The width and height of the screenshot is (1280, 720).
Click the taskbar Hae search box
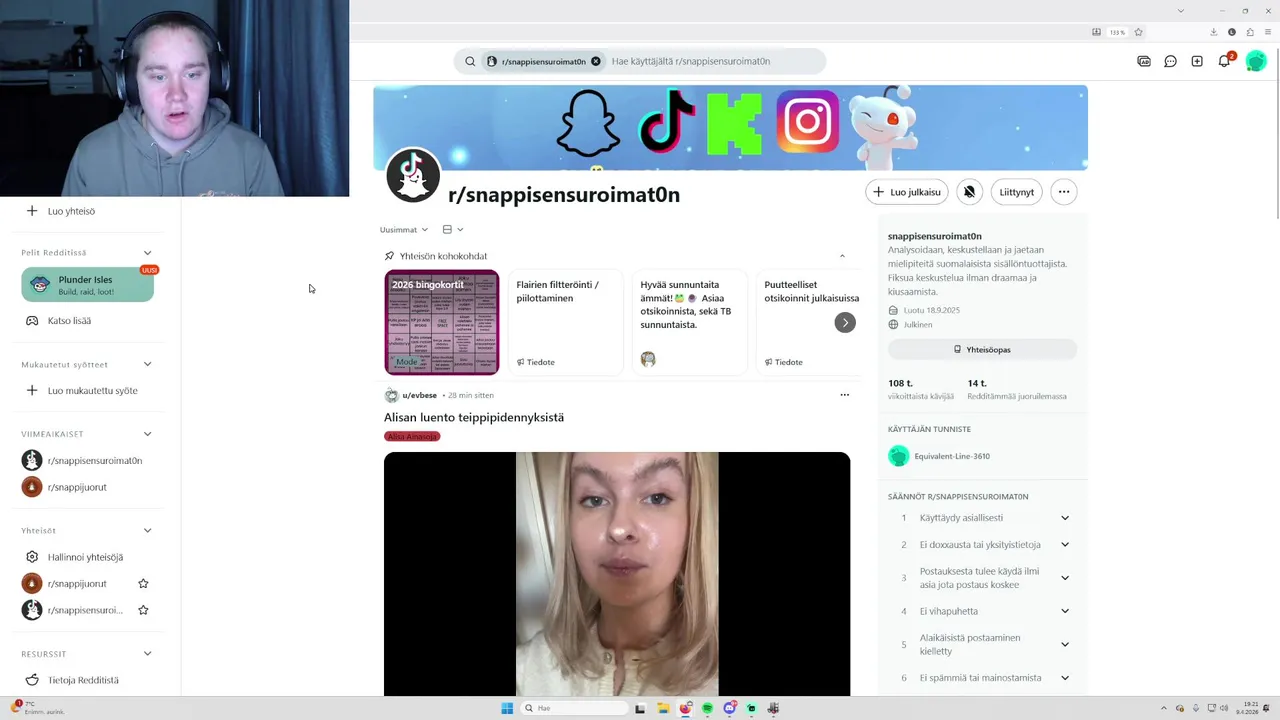click(x=574, y=708)
